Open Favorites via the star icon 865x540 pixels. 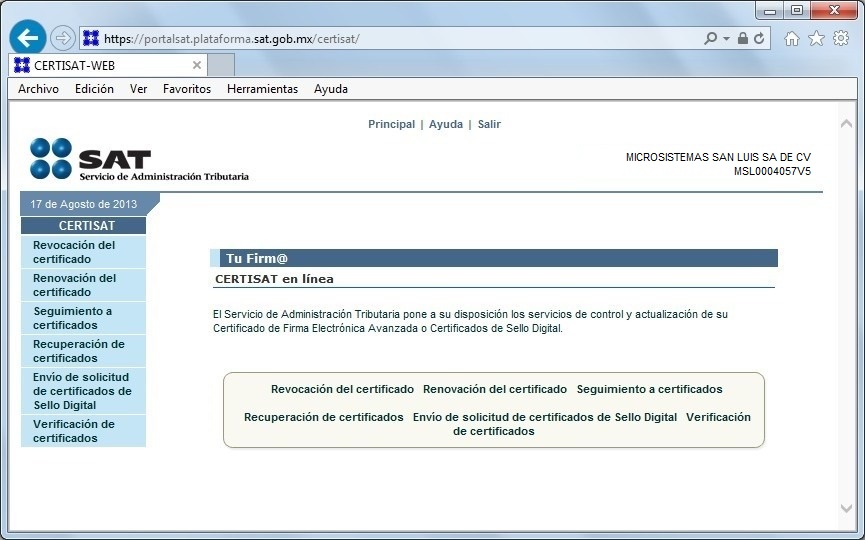click(816, 38)
